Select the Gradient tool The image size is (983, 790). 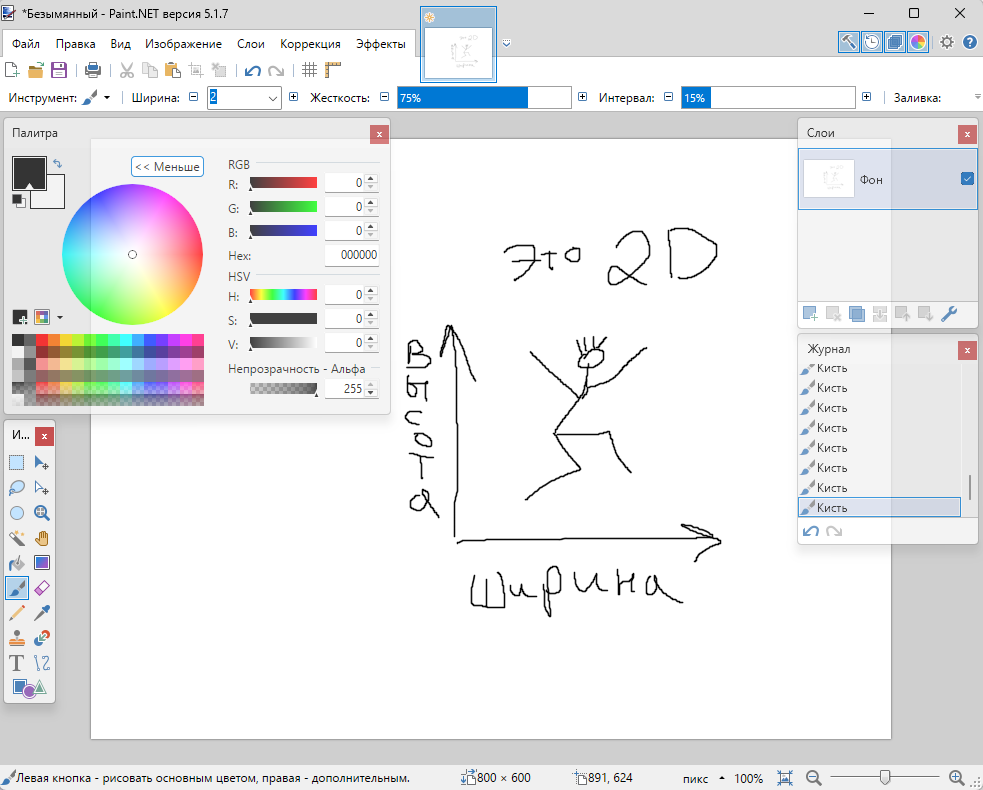point(42,563)
